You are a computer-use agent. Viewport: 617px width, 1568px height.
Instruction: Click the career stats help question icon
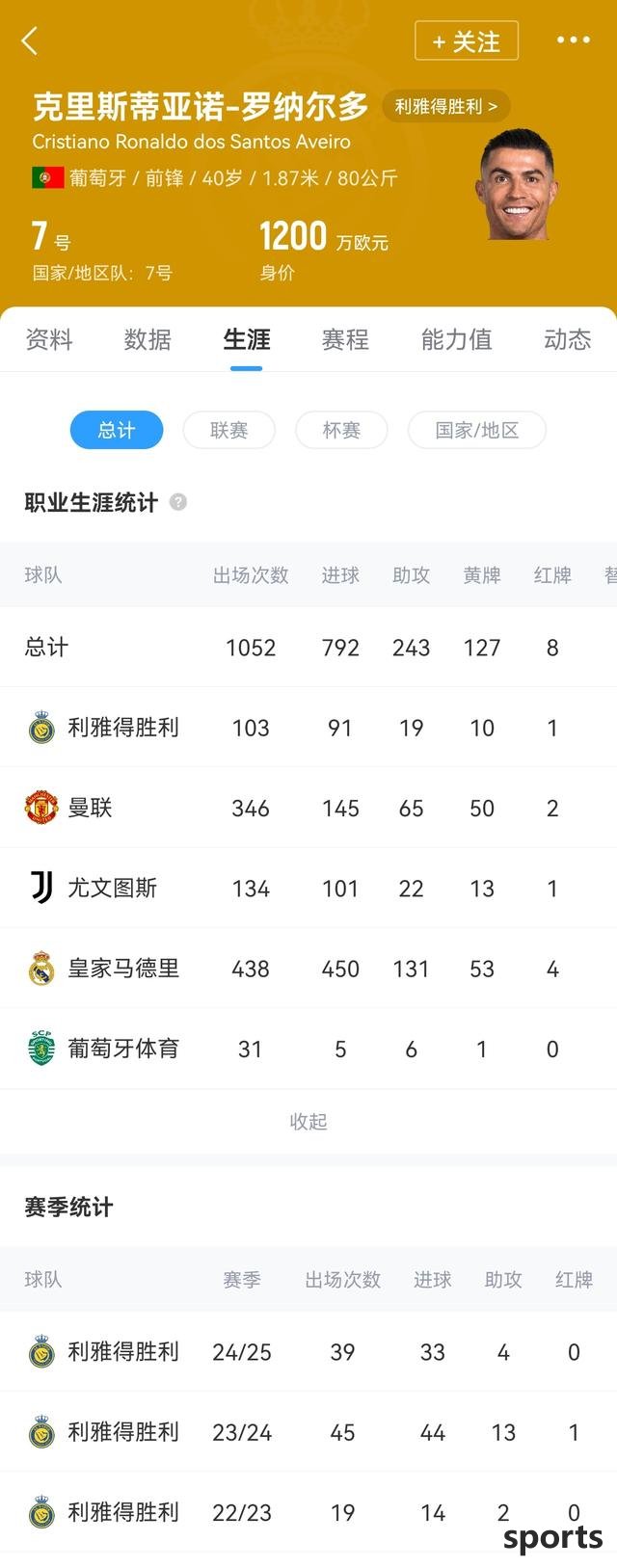(178, 502)
